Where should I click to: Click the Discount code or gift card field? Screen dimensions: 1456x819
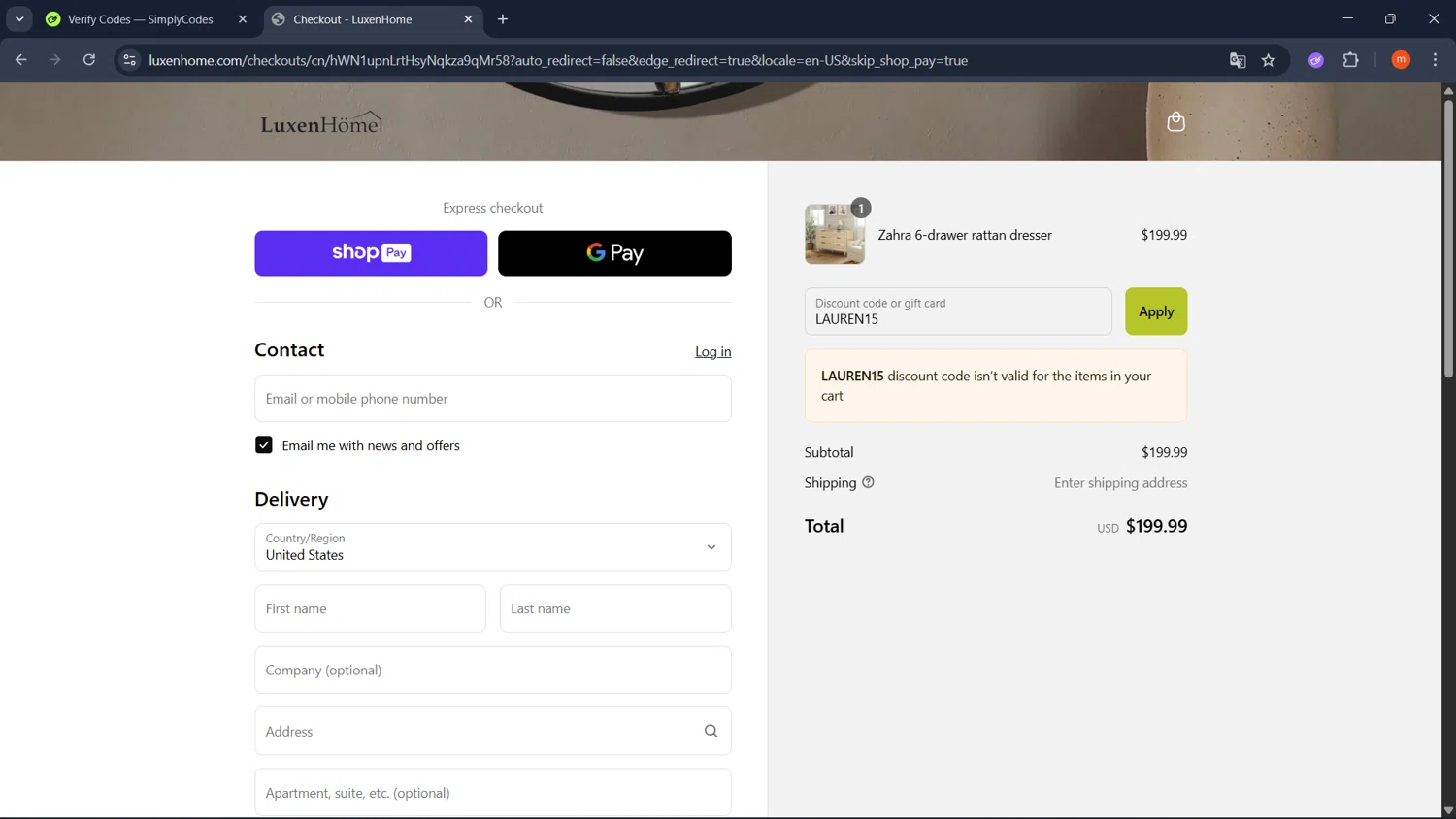pos(958,311)
